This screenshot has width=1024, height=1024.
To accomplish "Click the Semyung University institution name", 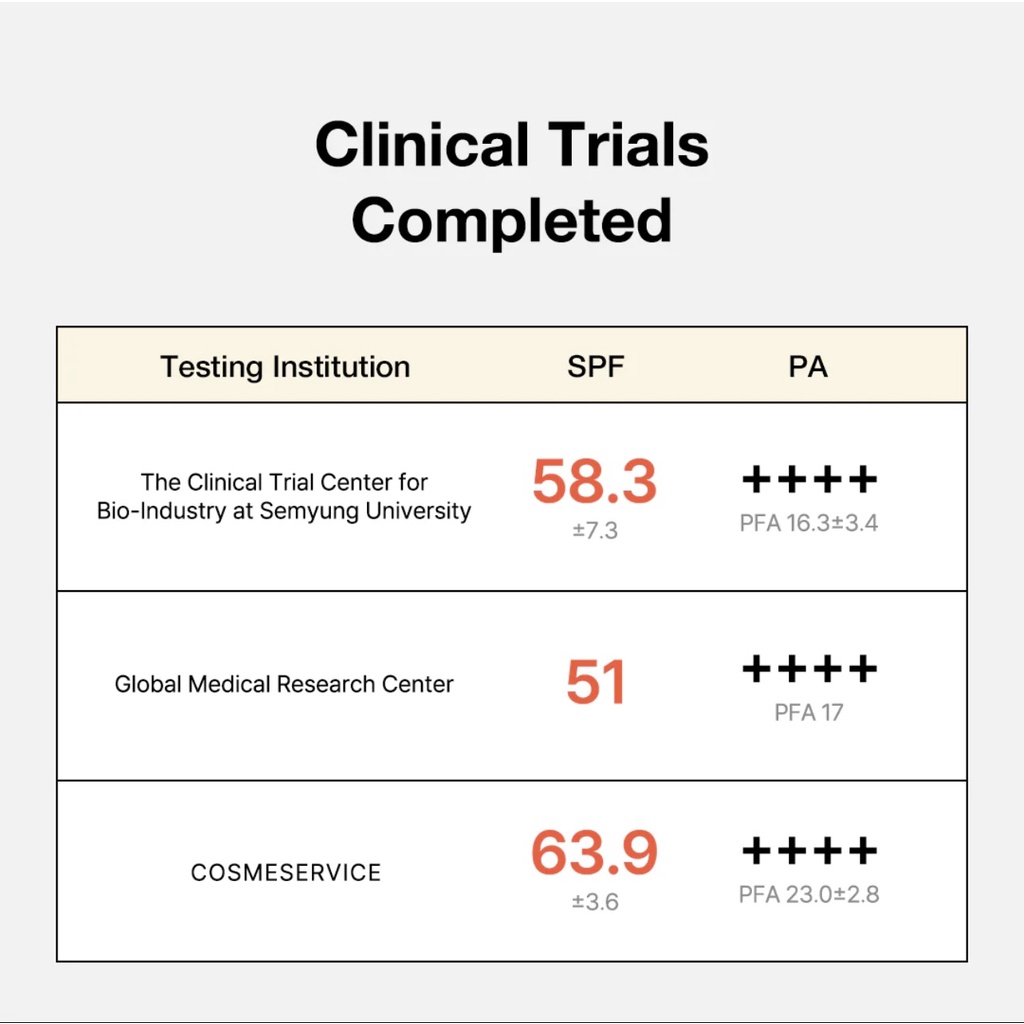I will point(284,497).
